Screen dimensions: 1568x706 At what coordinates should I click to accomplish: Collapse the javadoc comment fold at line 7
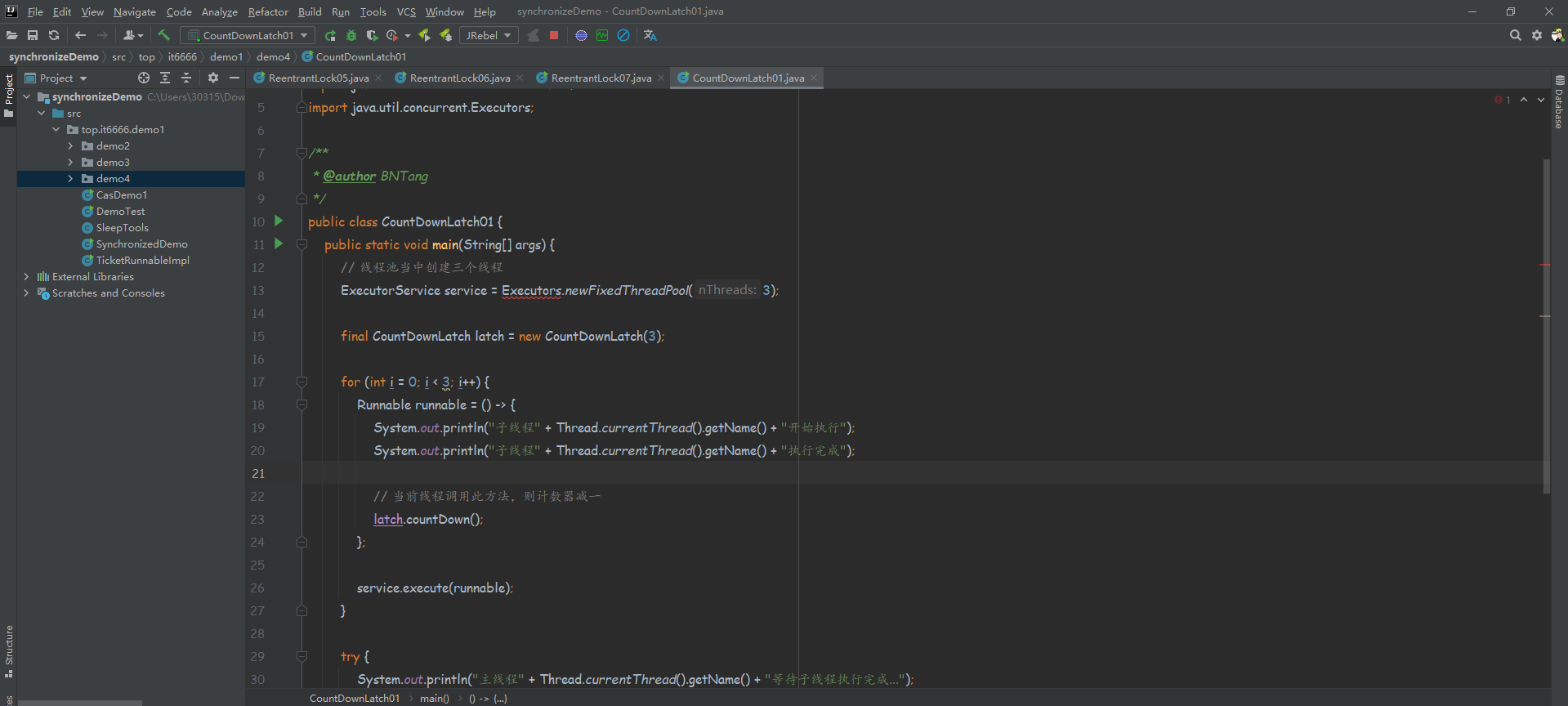[x=302, y=153]
